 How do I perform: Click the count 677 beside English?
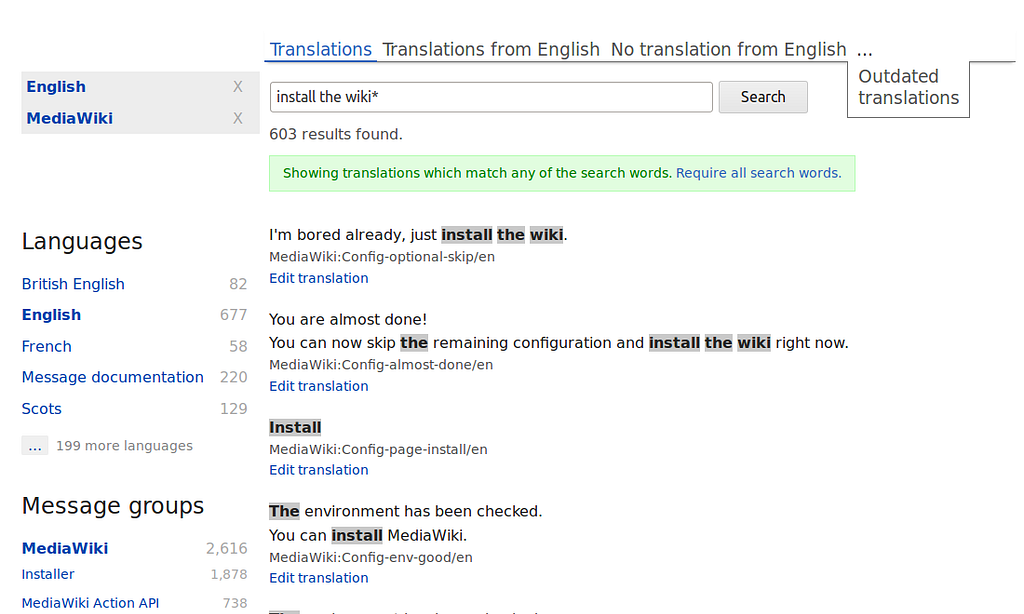233,315
